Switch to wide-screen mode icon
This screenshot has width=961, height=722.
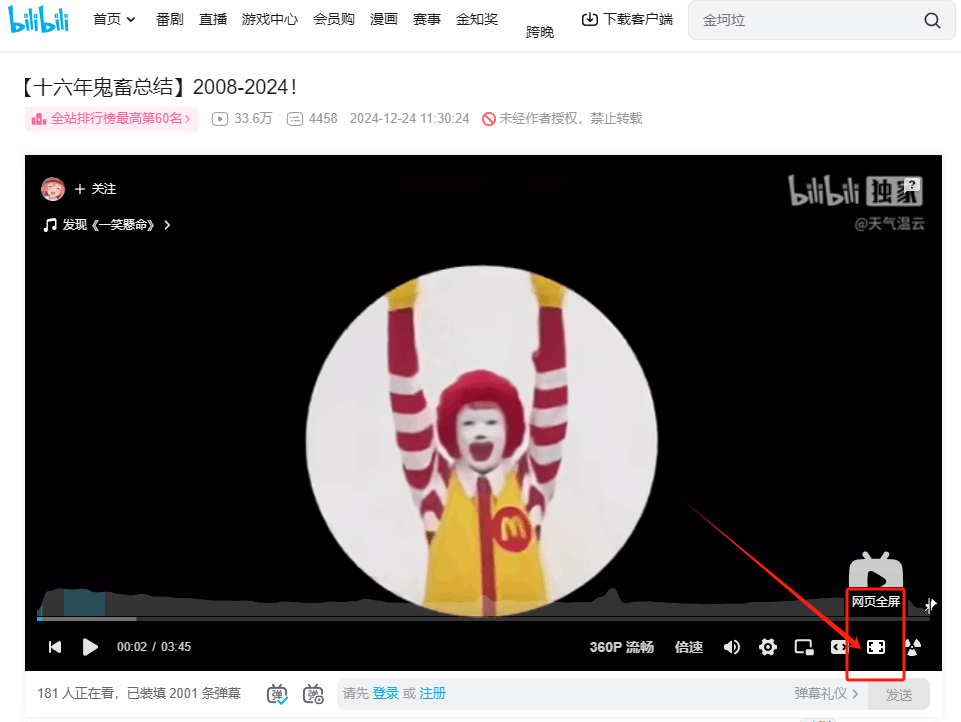click(x=839, y=647)
